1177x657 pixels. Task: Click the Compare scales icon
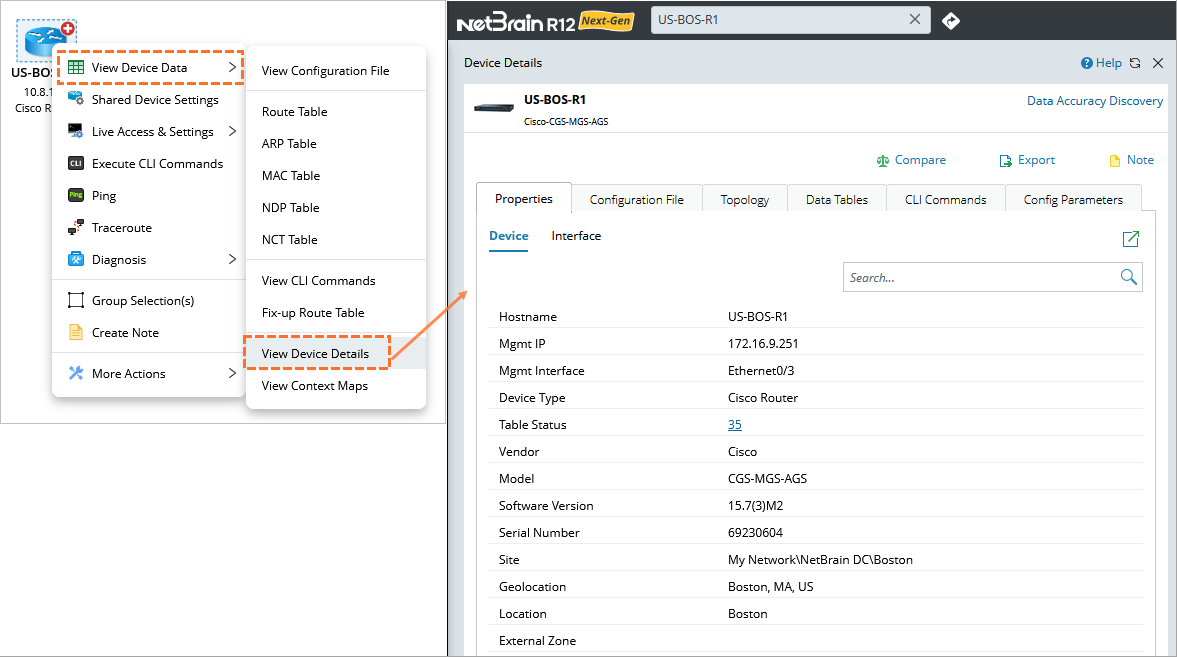pos(883,161)
